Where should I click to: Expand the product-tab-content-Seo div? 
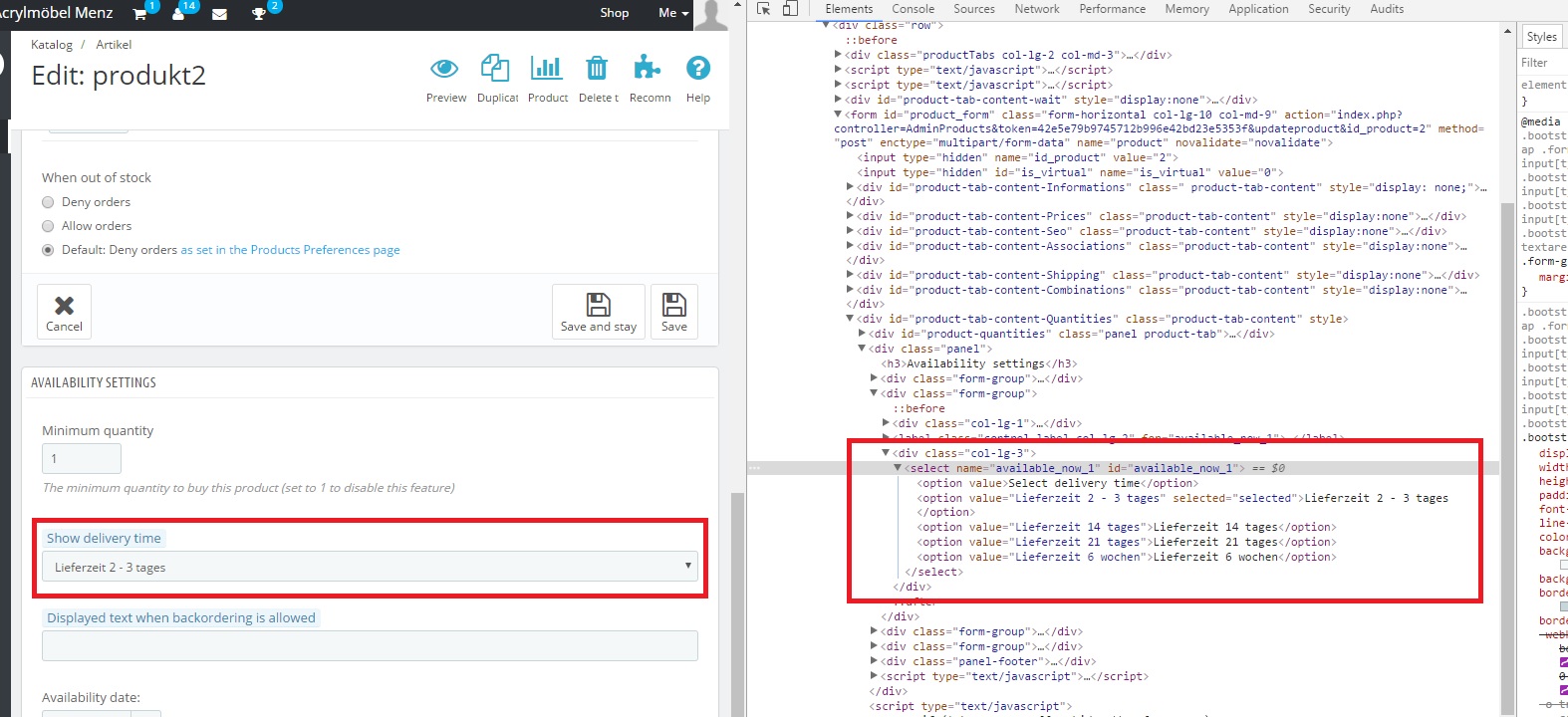[x=850, y=231]
